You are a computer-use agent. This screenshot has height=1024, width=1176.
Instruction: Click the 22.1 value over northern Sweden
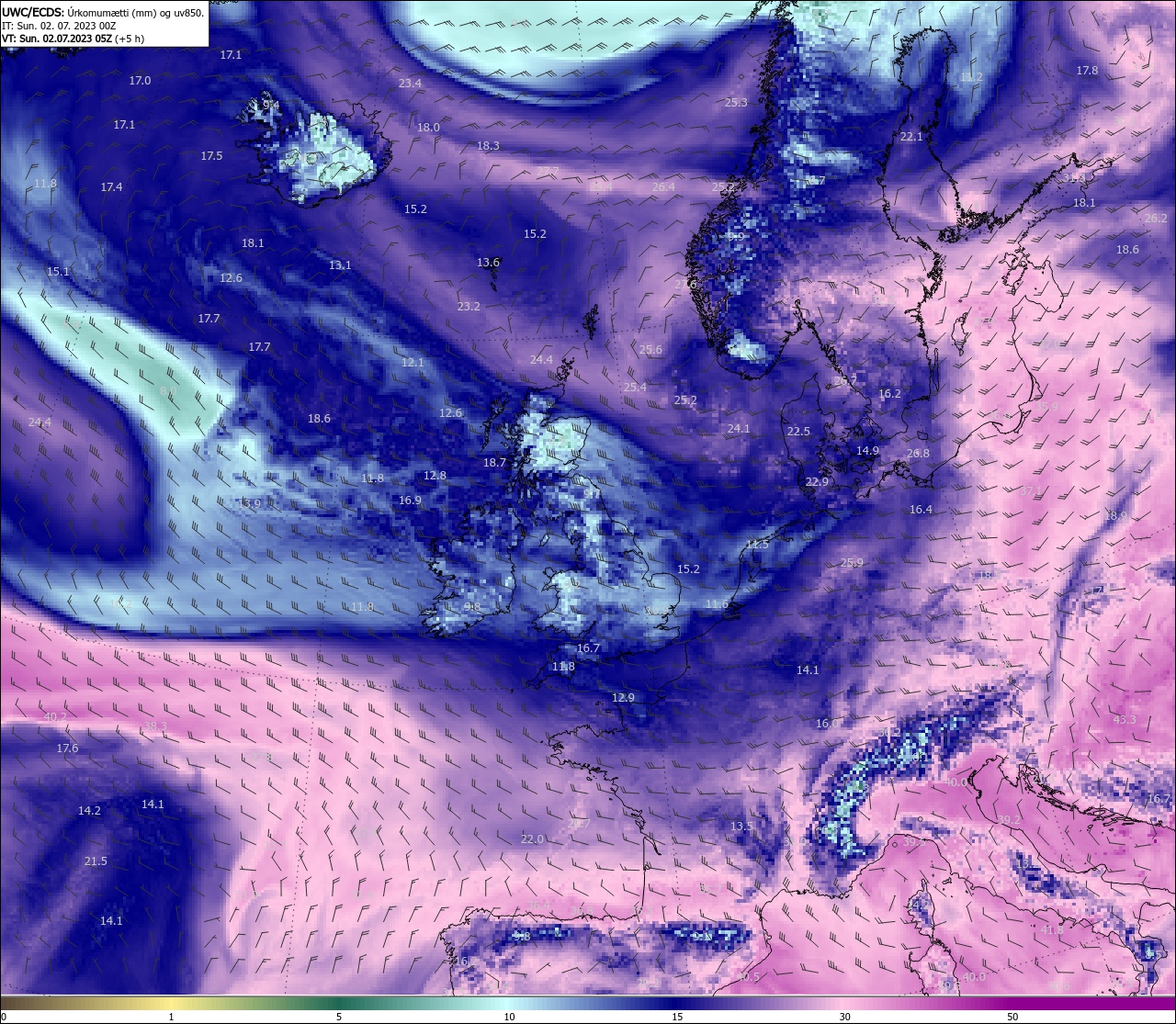[x=910, y=137]
